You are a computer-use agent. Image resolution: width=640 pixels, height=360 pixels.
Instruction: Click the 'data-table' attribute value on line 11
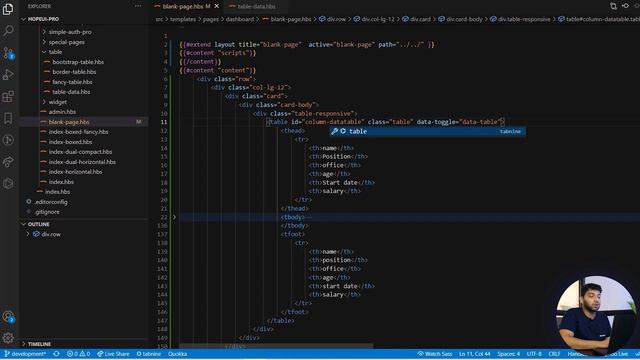tap(480, 122)
